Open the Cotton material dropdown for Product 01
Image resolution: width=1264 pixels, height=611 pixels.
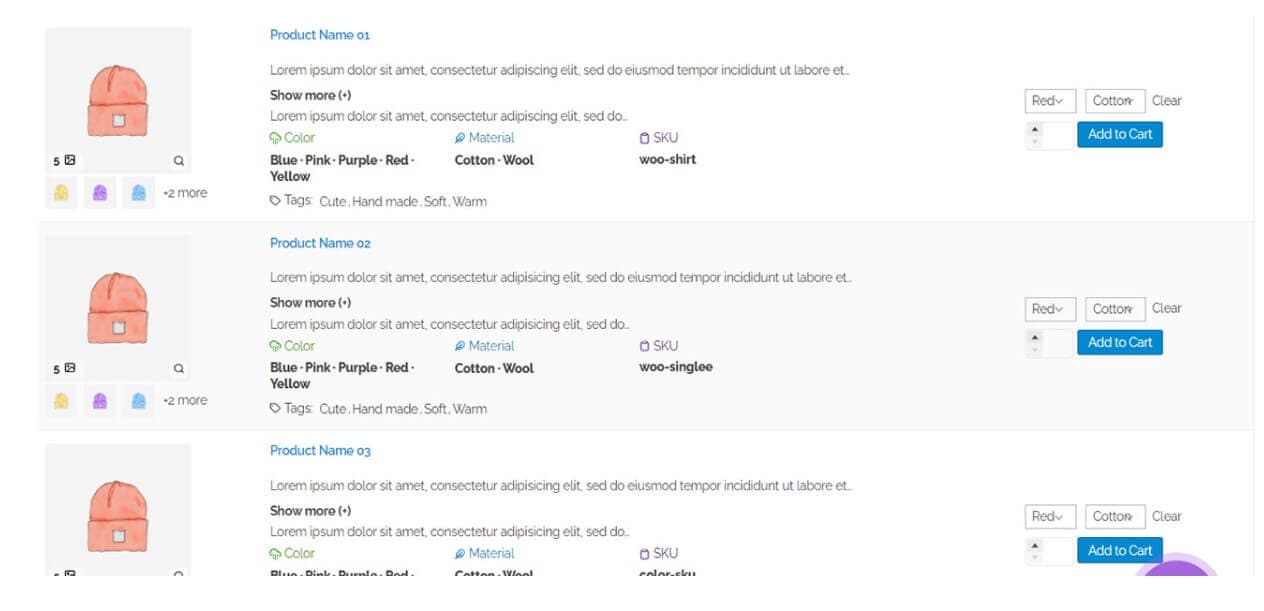pos(1114,101)
